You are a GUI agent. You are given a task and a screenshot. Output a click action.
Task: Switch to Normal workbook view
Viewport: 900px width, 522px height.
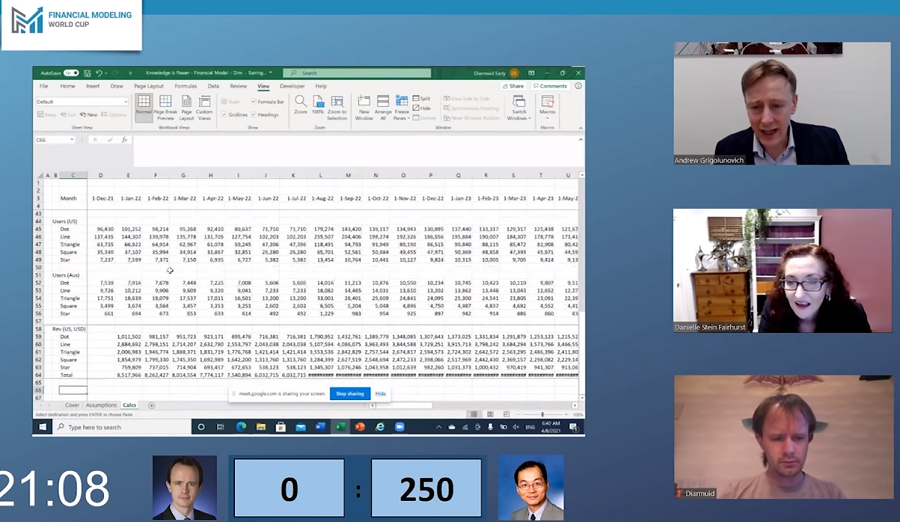point(144,107)
